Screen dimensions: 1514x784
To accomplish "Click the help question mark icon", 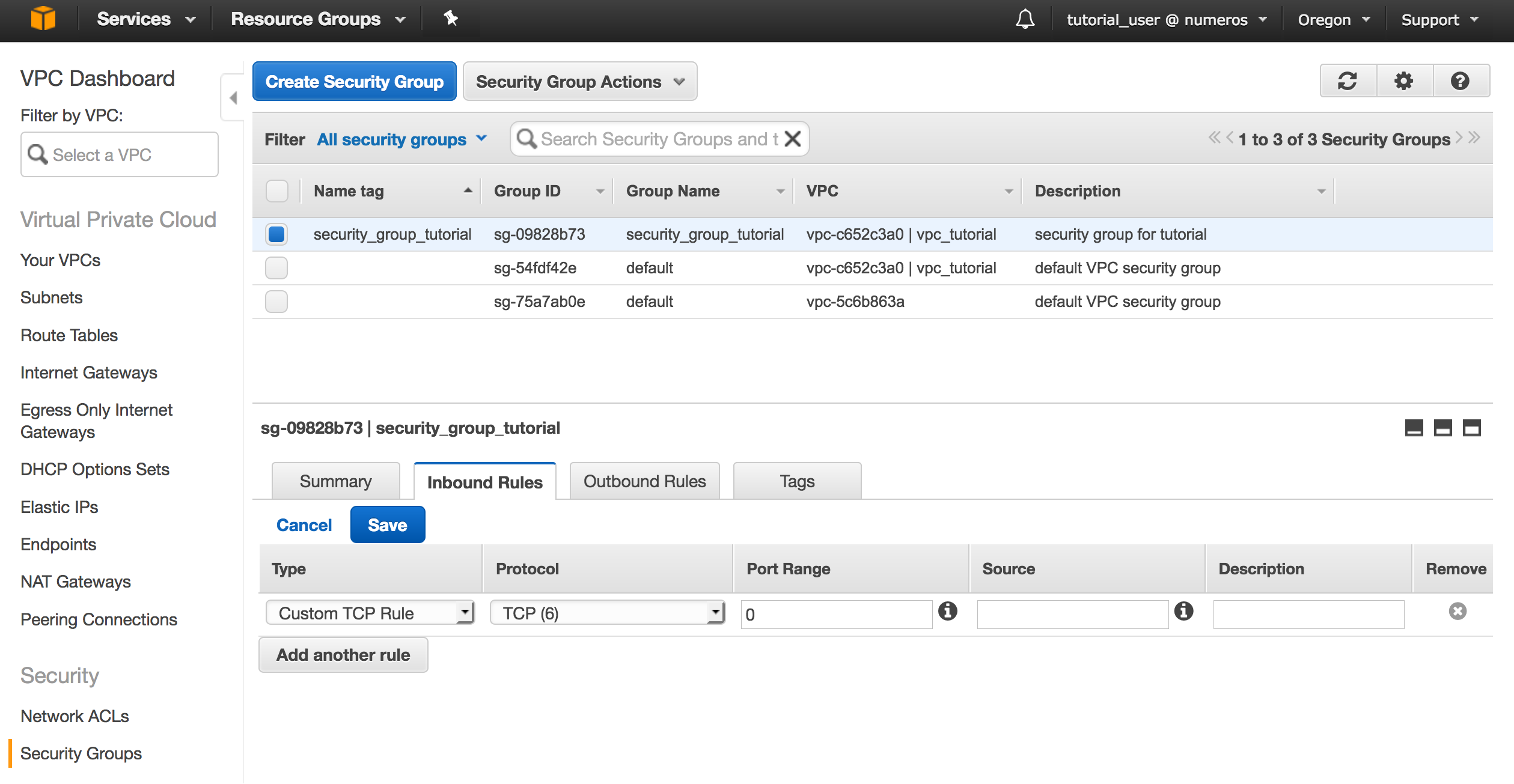I will pos(1460,81).
